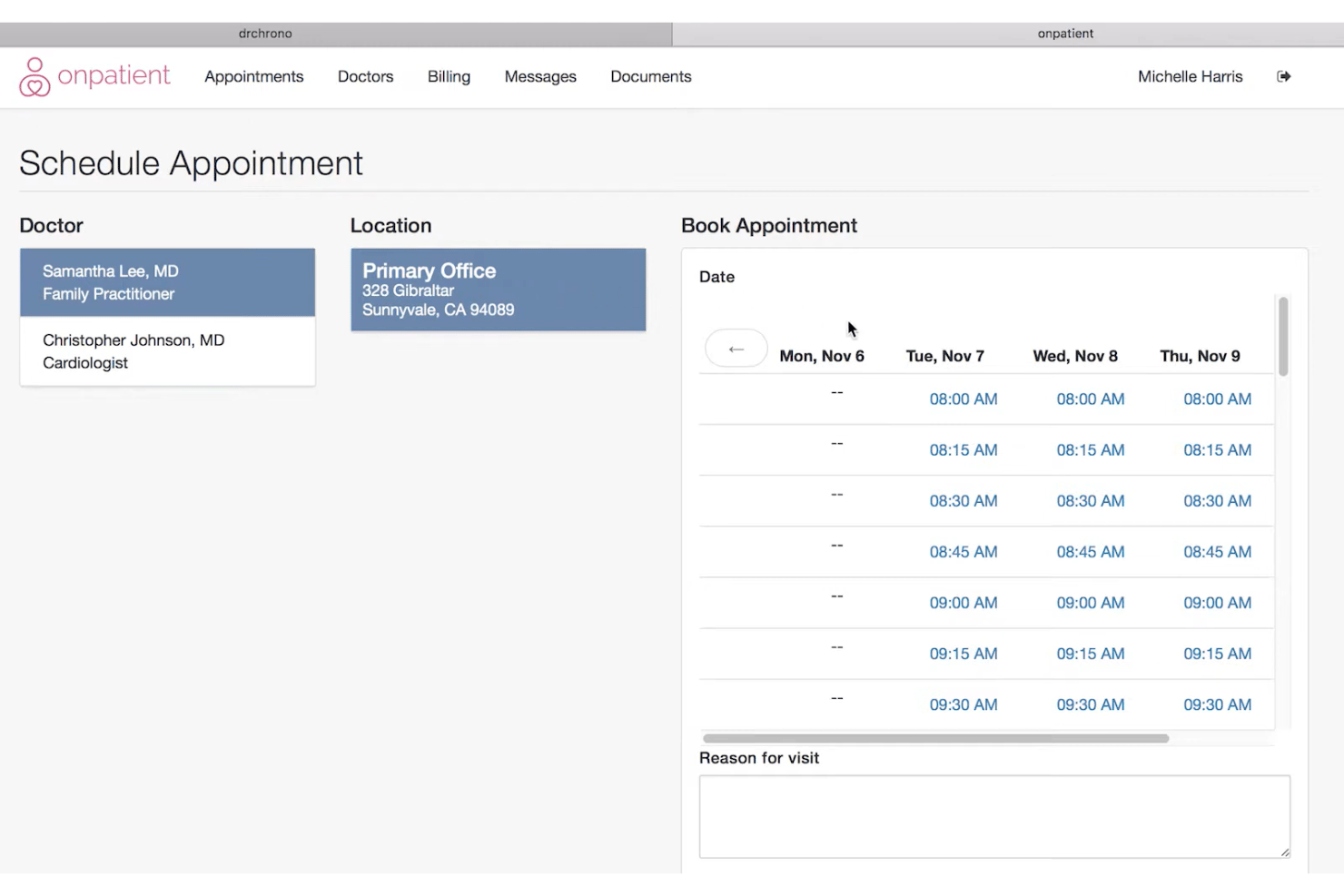This screenshot has height=896, width=1344.
Task: Book 09:15 AM on Wed, Nov 8
Action: 1091,654
